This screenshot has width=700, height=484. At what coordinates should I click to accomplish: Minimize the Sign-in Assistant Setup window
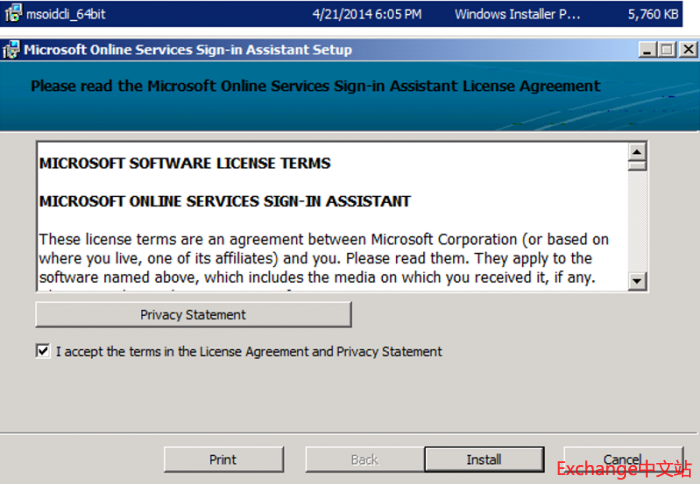coord(646,50)
